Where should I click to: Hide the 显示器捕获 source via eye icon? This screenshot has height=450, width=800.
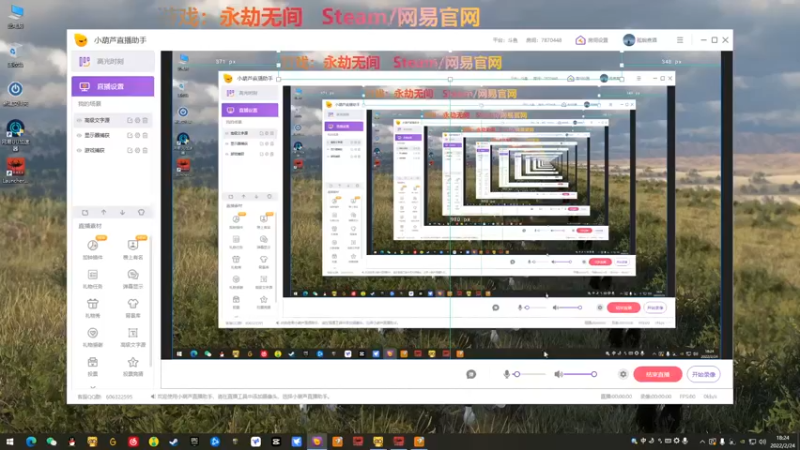pos(79,135)
